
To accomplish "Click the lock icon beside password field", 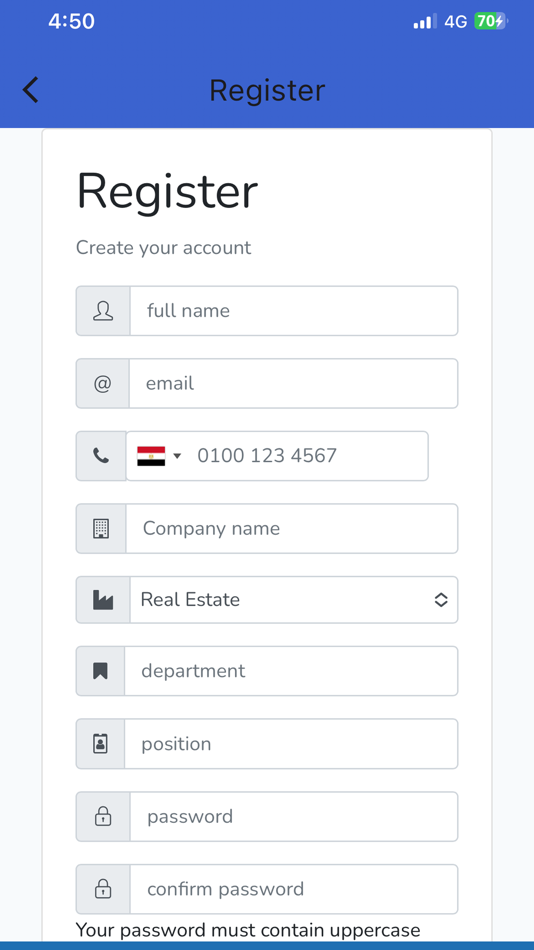I will click(x=103, y=817).
